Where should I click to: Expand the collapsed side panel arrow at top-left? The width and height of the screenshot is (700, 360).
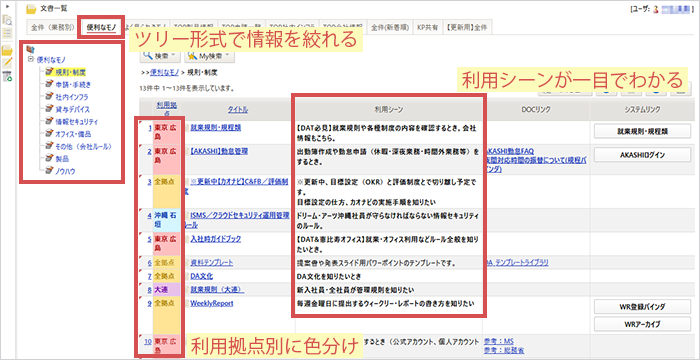coord(7,6)
